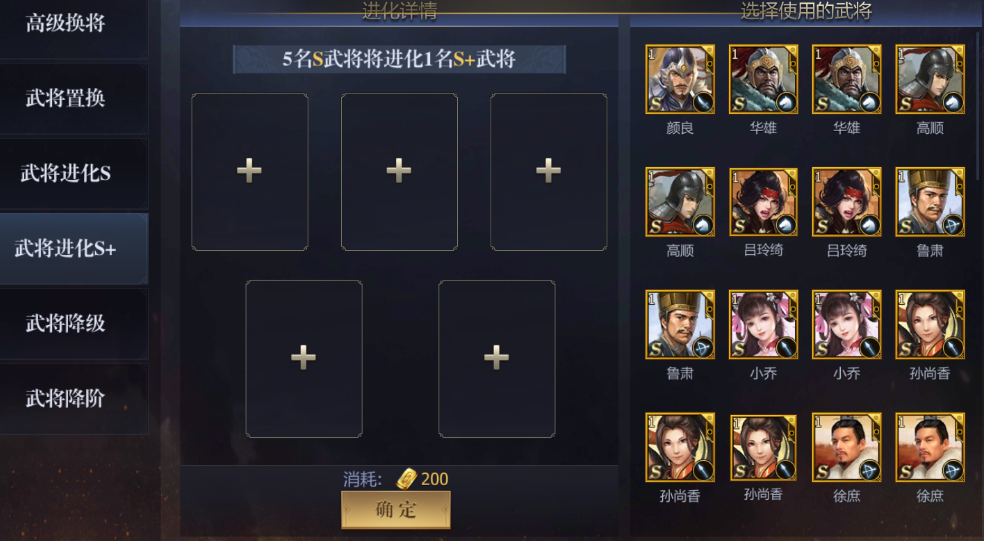The image size is (984, 541).
Task: Choose the 孙尚香 card in the third row
Action: click(929, 324)
